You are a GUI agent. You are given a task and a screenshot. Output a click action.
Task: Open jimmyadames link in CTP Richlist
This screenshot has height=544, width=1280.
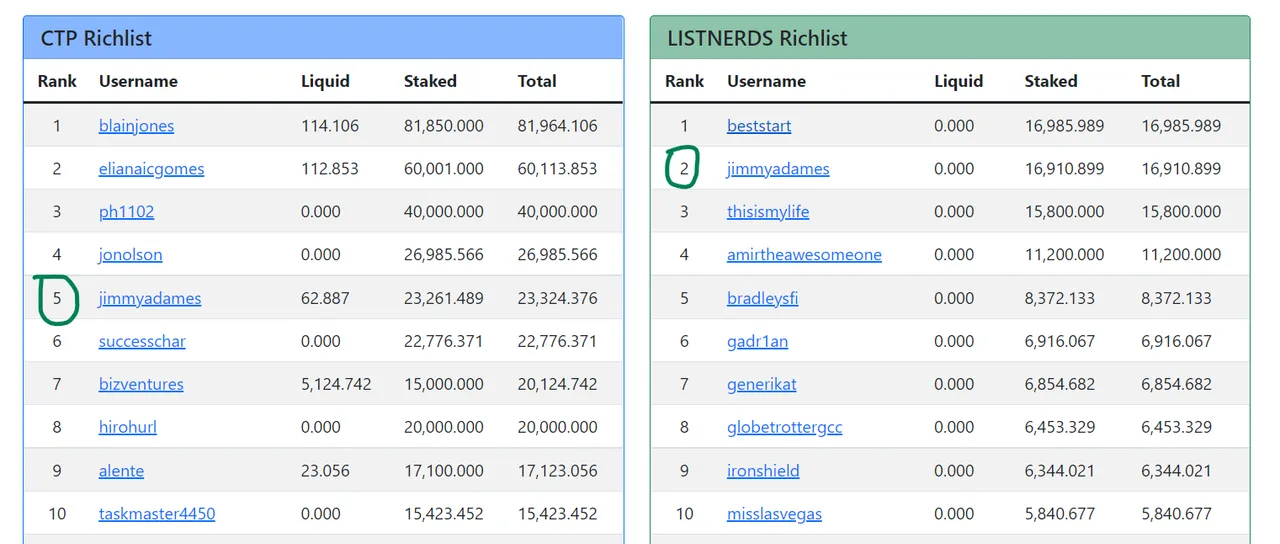click(x=150, y=298)
